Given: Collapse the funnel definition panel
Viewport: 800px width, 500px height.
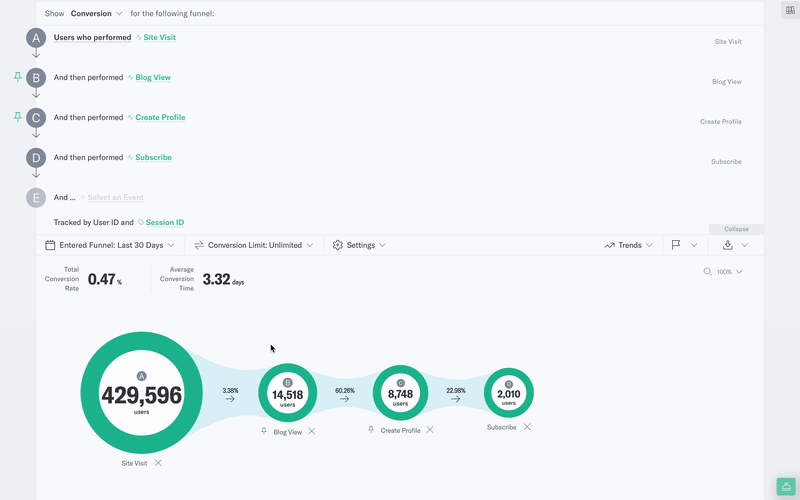Looking at the screenshot, I should pyautogui.click(x=736, y=229).
